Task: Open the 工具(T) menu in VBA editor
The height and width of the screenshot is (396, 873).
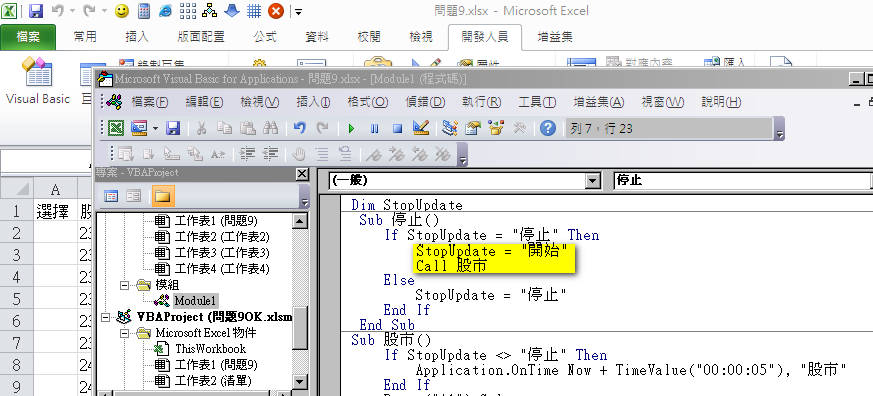Action: tap(537, 102)
